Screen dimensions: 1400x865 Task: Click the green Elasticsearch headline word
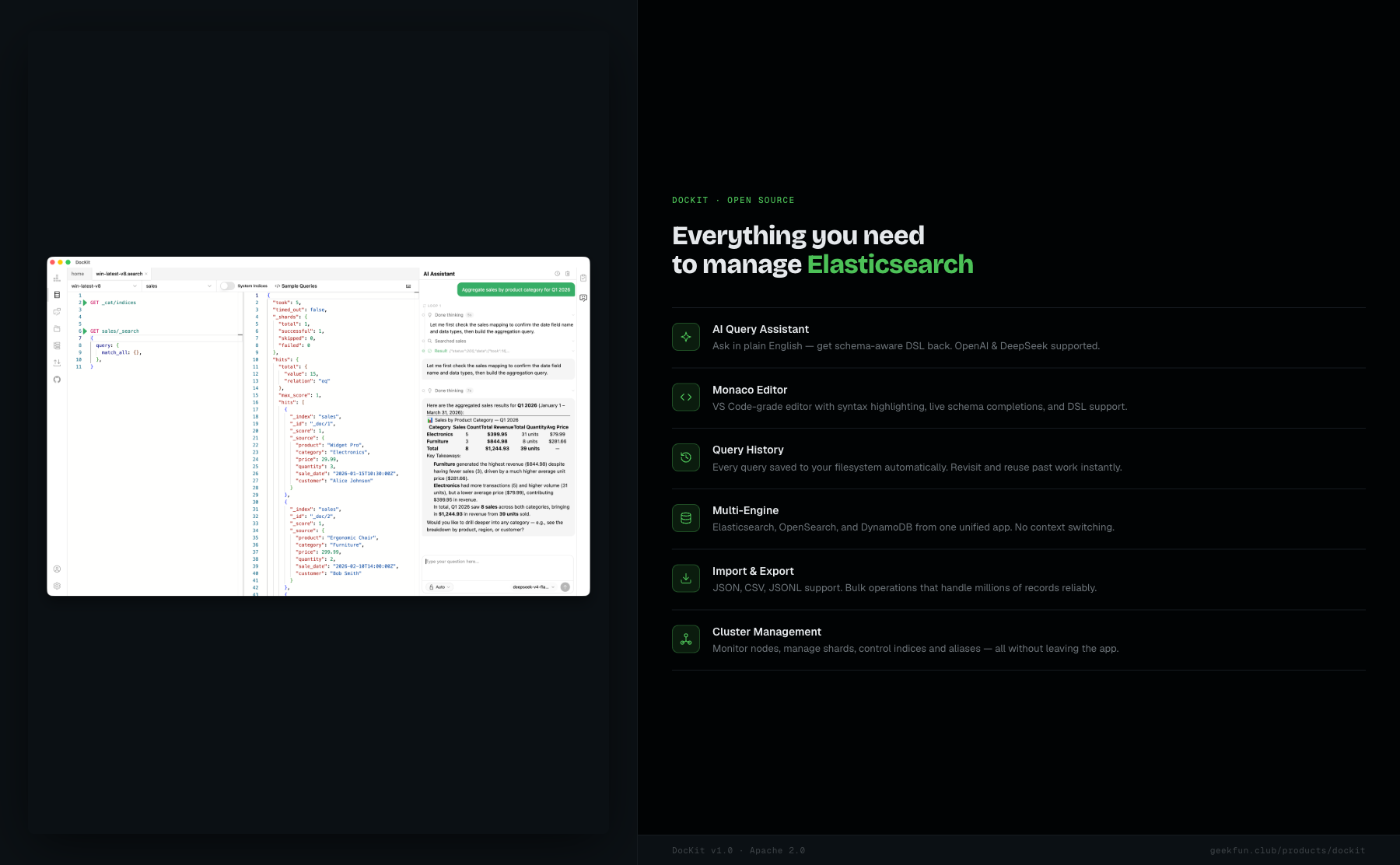pyautogui.click(x=890, y=264)
